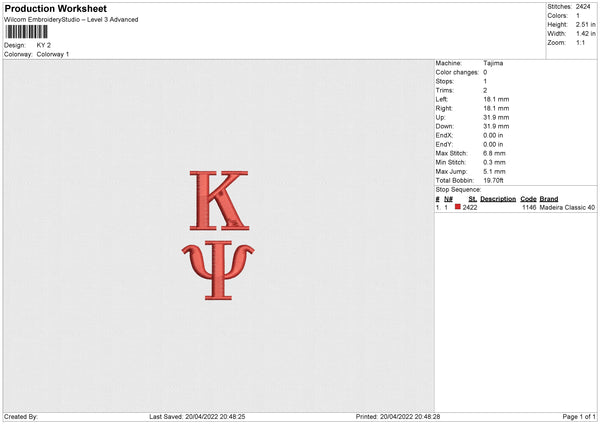
Task: Click the width value '1.42 in'
Action: [585, 34]
